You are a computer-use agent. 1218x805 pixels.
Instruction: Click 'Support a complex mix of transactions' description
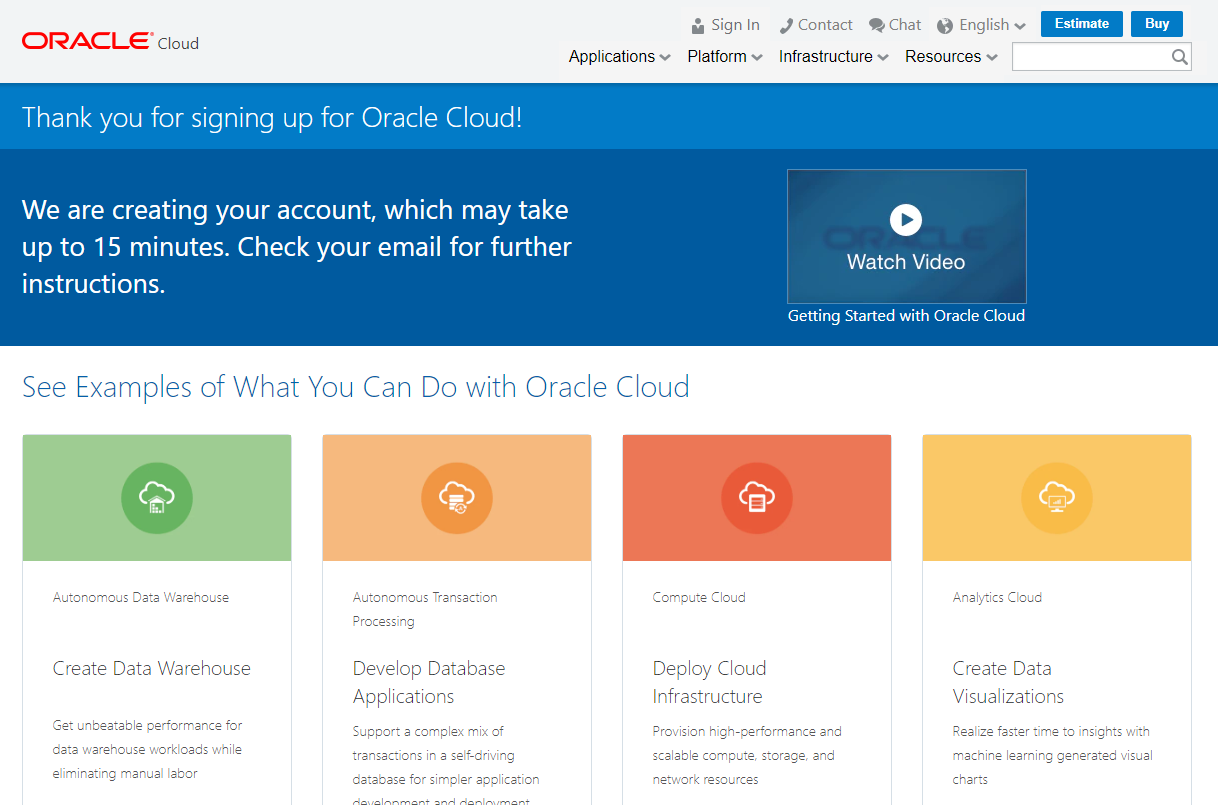[x=446, y=765]
